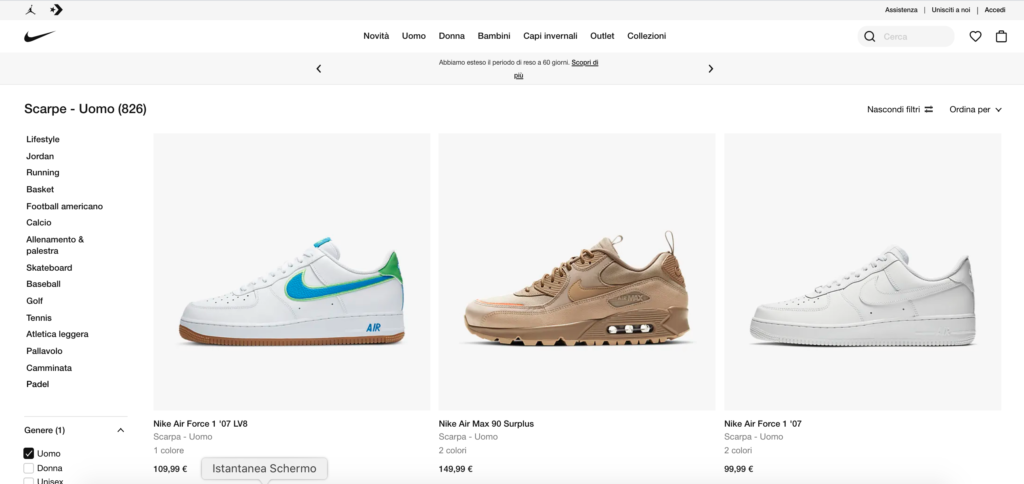Filter by Running category
The height and width of the screenshot is (484, 1024).
tap(42, 172)
